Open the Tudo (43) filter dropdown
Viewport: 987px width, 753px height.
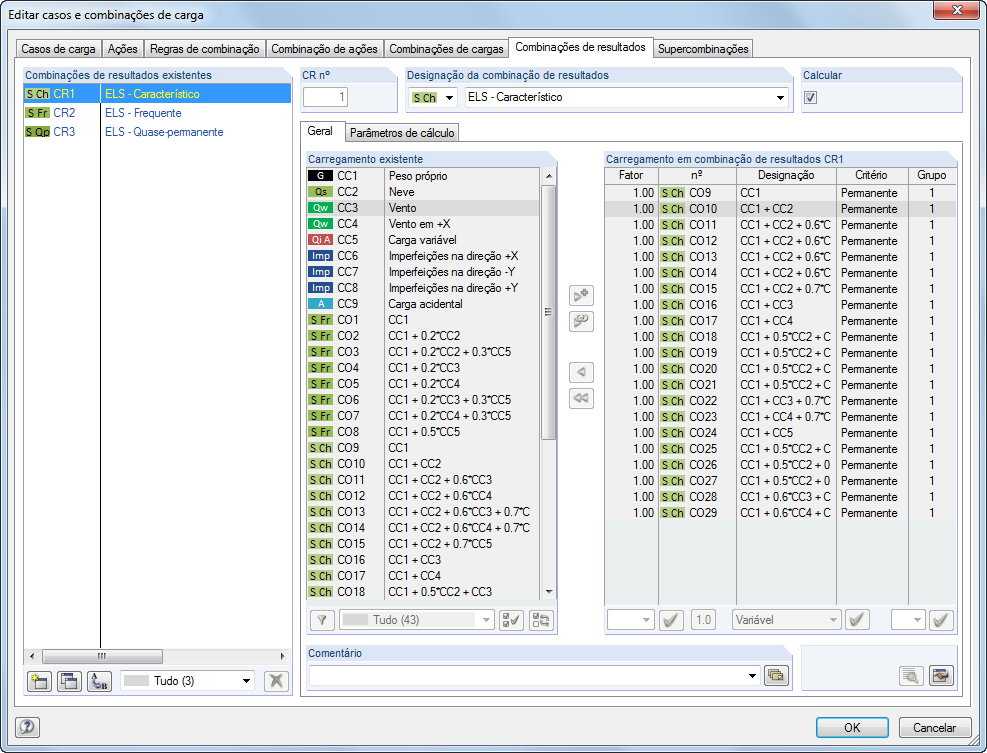point(485,620)
